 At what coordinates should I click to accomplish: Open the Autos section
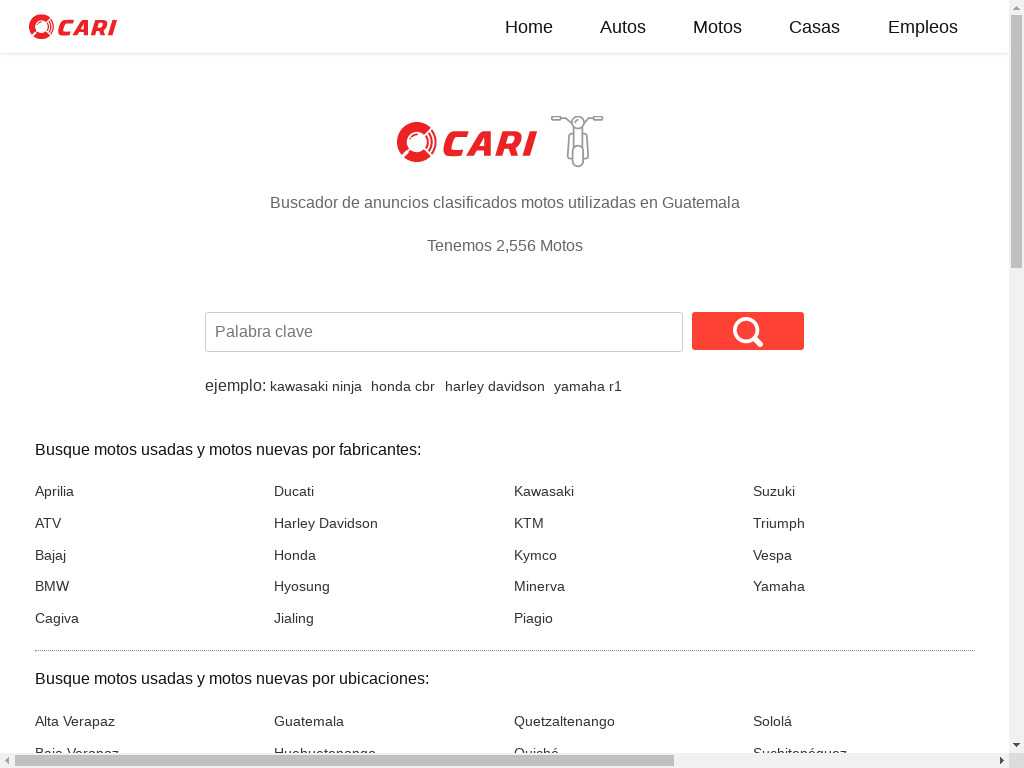(x=622, y=27)
